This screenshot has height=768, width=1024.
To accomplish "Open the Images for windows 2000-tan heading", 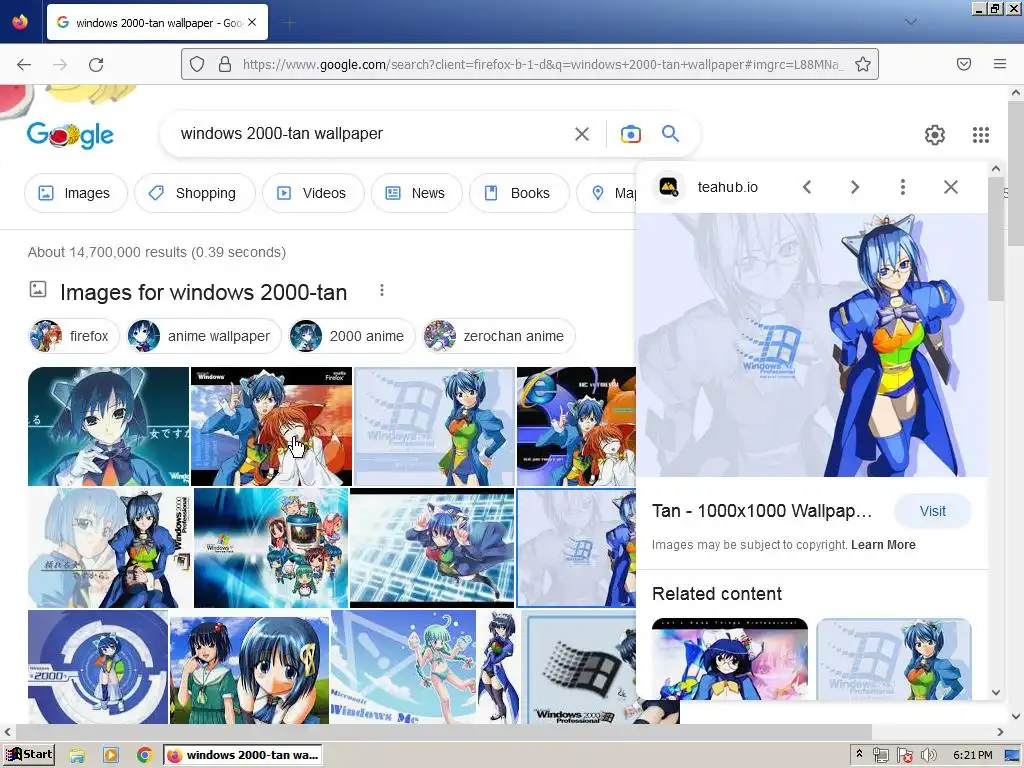I will tap(203, 292).
